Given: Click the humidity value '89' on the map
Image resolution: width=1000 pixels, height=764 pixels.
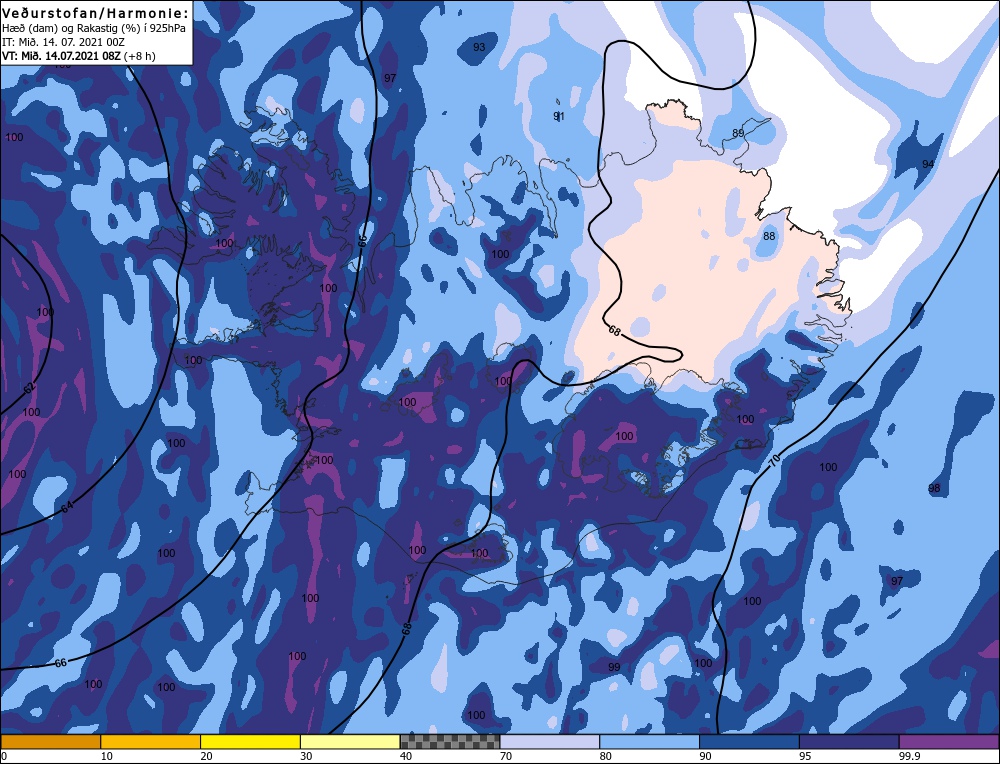Looking at the screenshot, I should (x=738, y=133).
